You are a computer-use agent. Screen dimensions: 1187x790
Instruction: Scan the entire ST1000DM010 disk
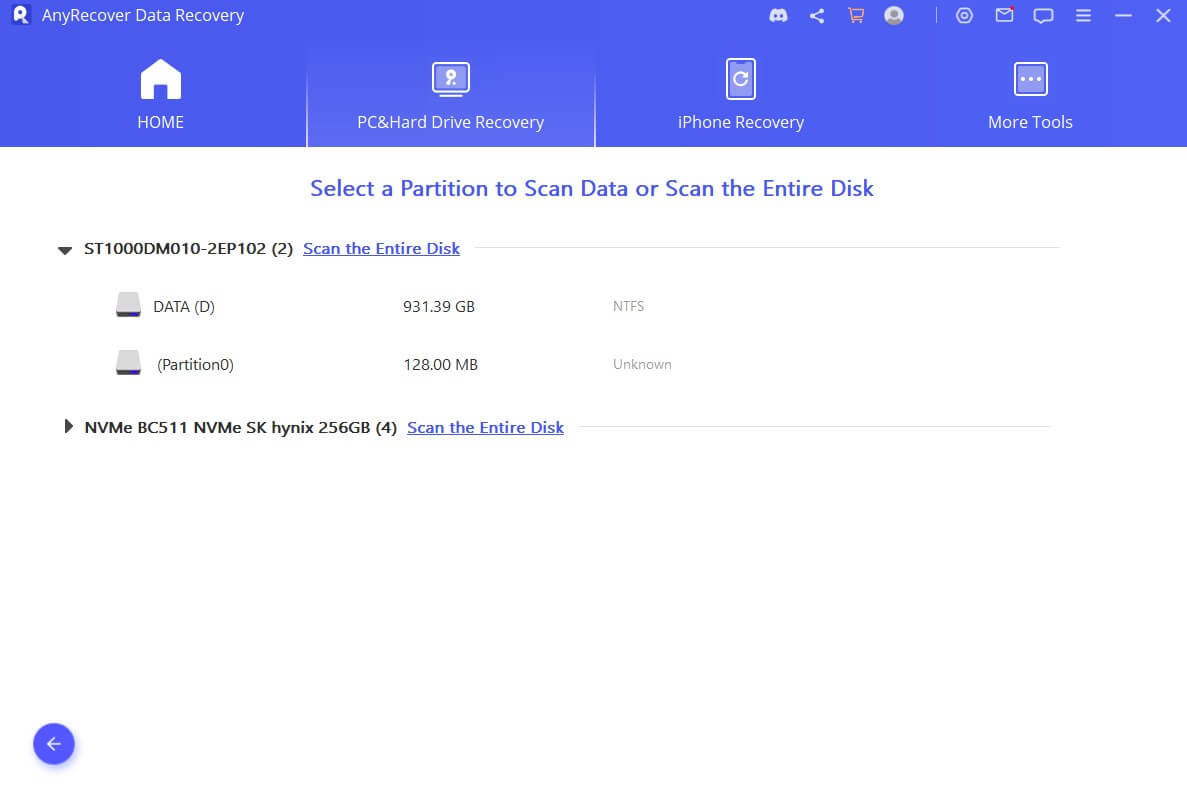[381, 249]
